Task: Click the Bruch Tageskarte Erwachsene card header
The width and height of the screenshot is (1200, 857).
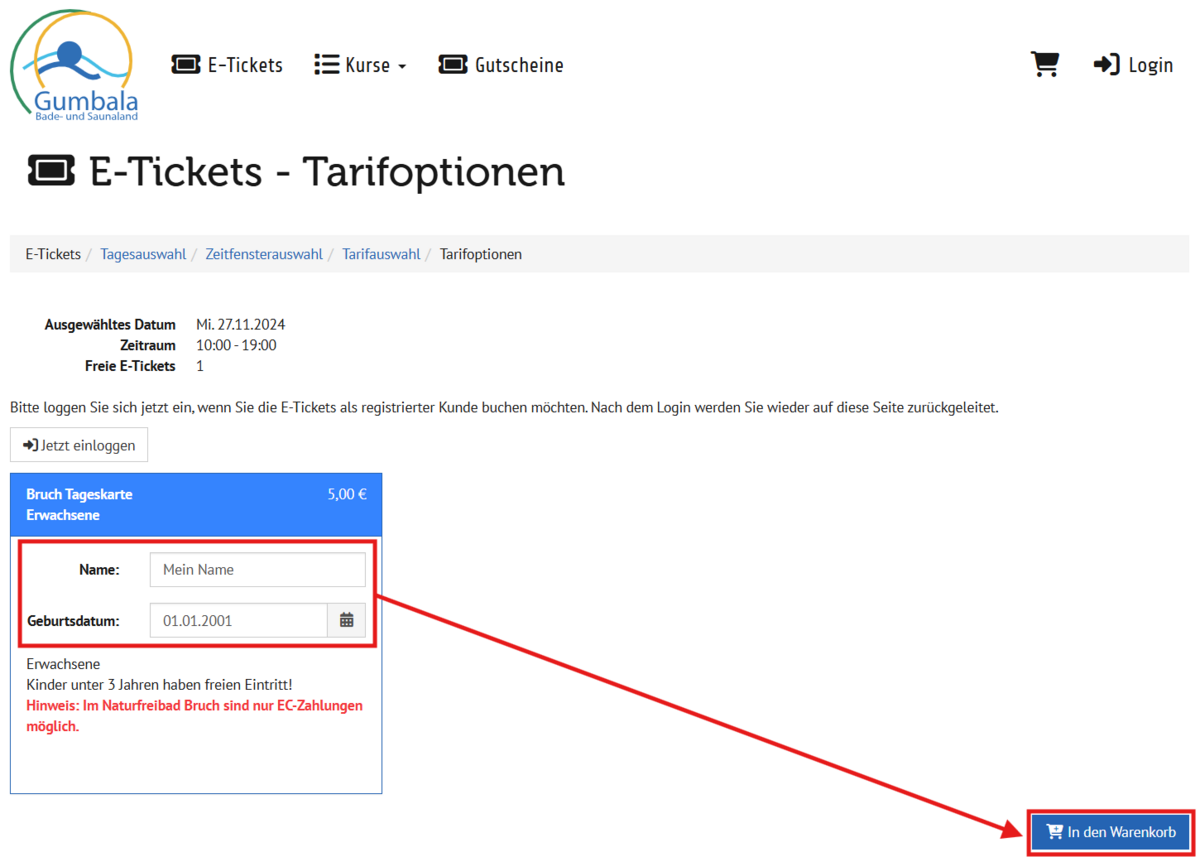Action: tap(196, 505)
